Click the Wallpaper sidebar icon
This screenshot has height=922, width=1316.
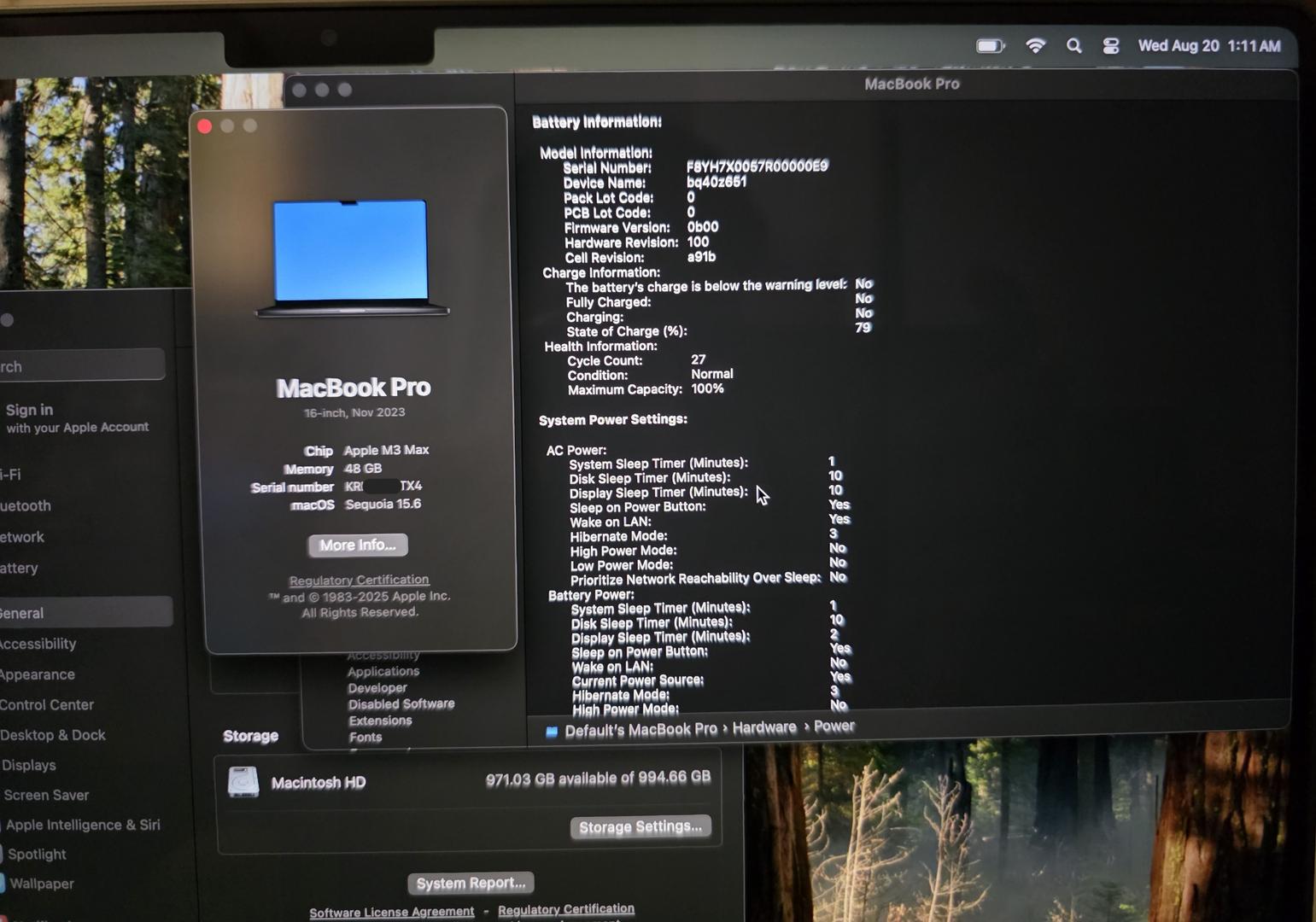(2, 884)
